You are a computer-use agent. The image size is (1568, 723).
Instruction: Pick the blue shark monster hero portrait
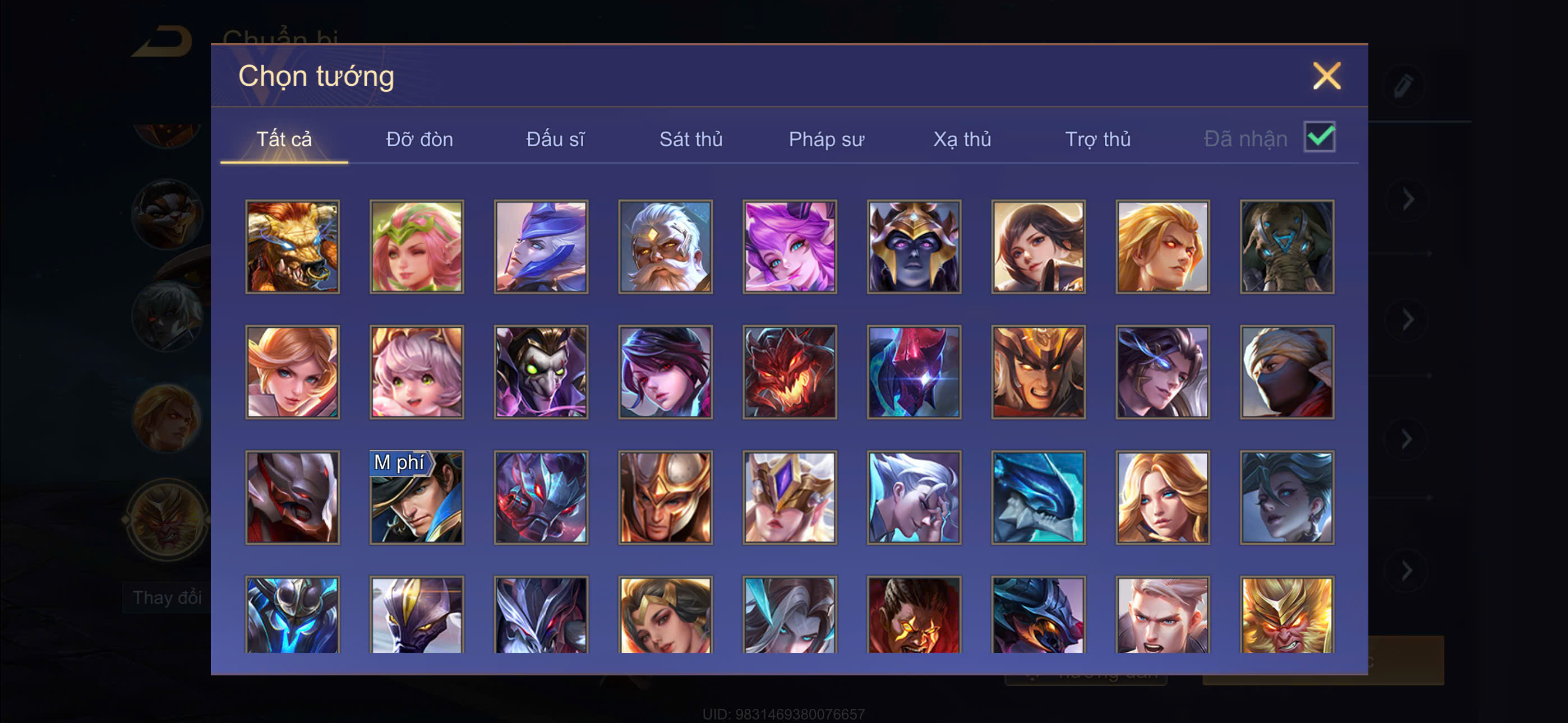tap(1038, 497)
